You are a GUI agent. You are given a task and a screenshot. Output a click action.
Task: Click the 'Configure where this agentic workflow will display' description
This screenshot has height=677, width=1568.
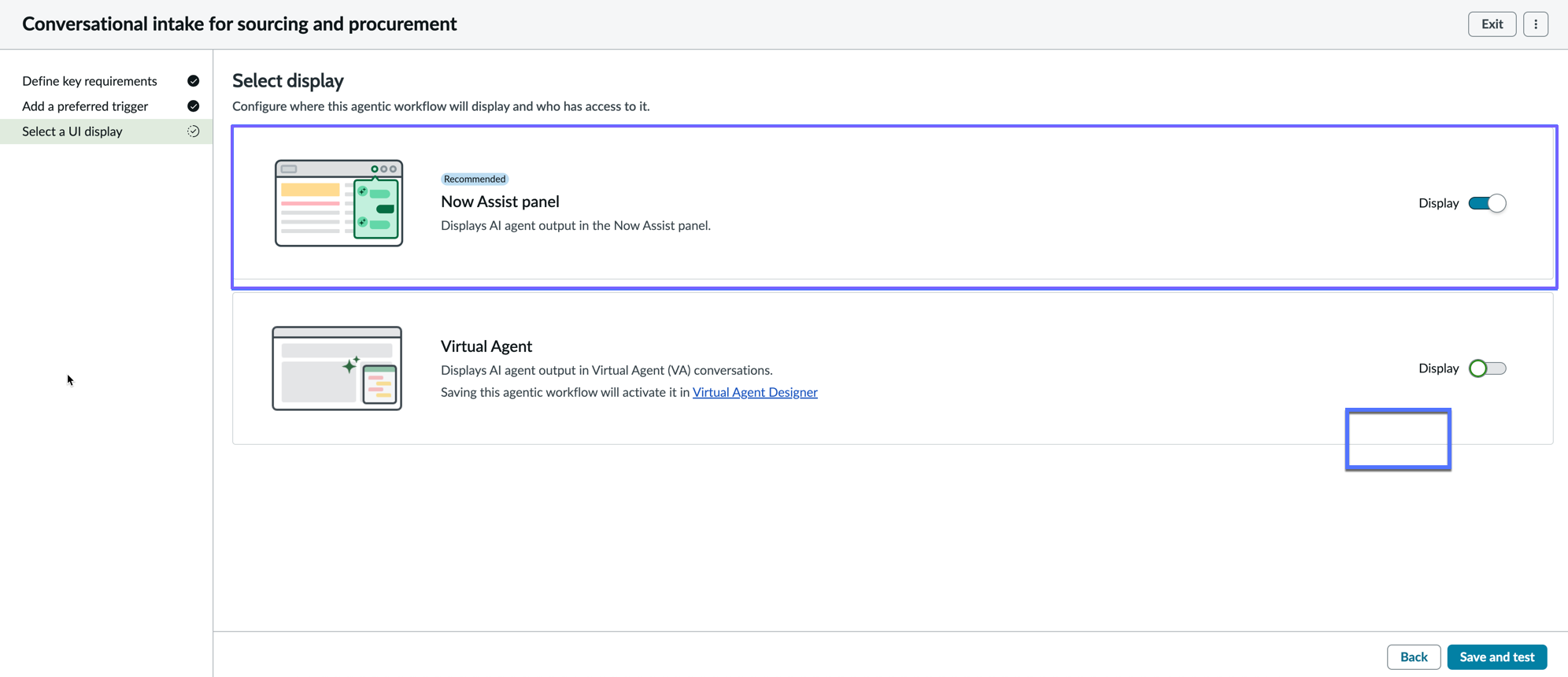[441, 106]
